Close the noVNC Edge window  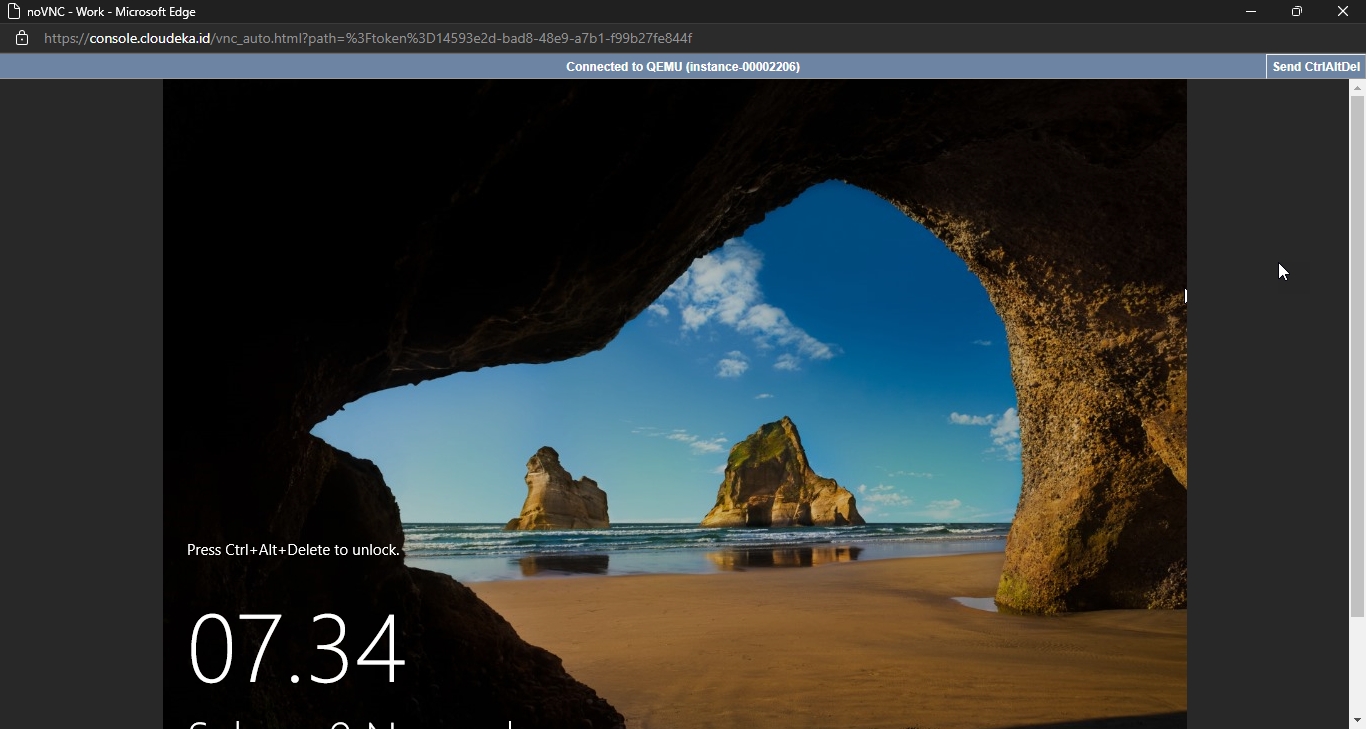coord(1342,12)
